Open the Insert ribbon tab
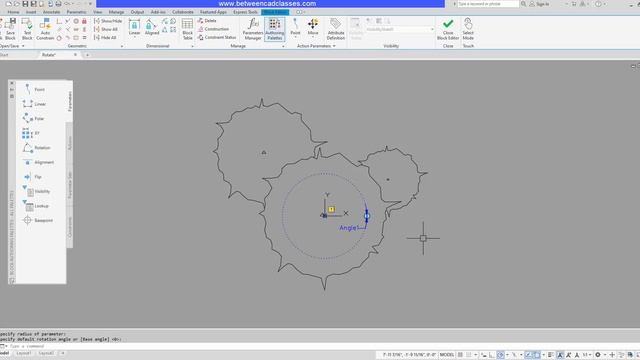The image size is (640, 360). 31,12
